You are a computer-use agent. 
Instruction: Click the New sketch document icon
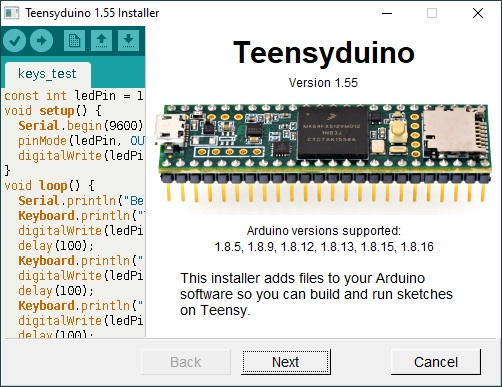[x=74, y=41]
